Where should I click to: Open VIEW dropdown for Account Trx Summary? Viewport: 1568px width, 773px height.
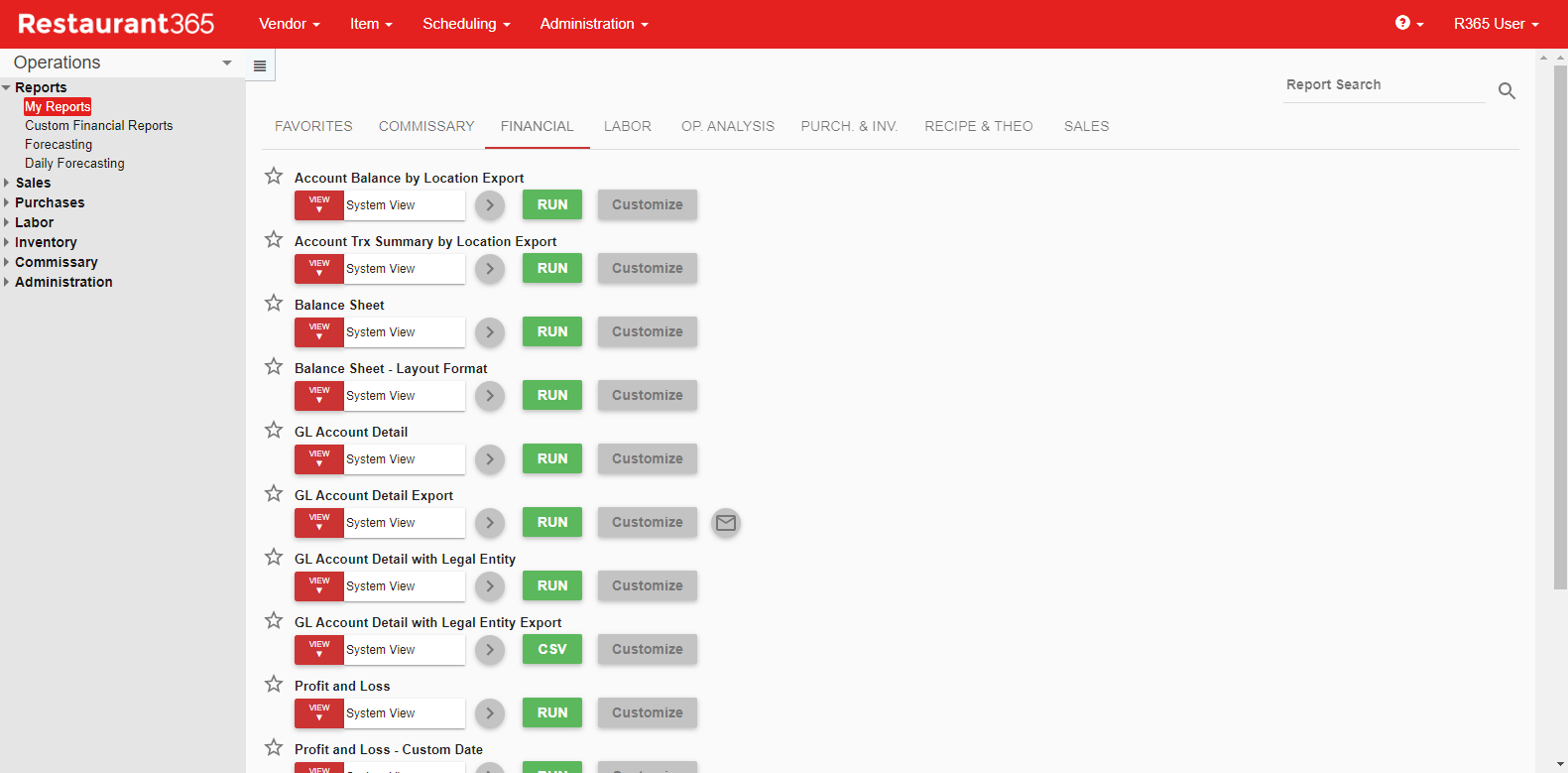click(x=319, y=269)
